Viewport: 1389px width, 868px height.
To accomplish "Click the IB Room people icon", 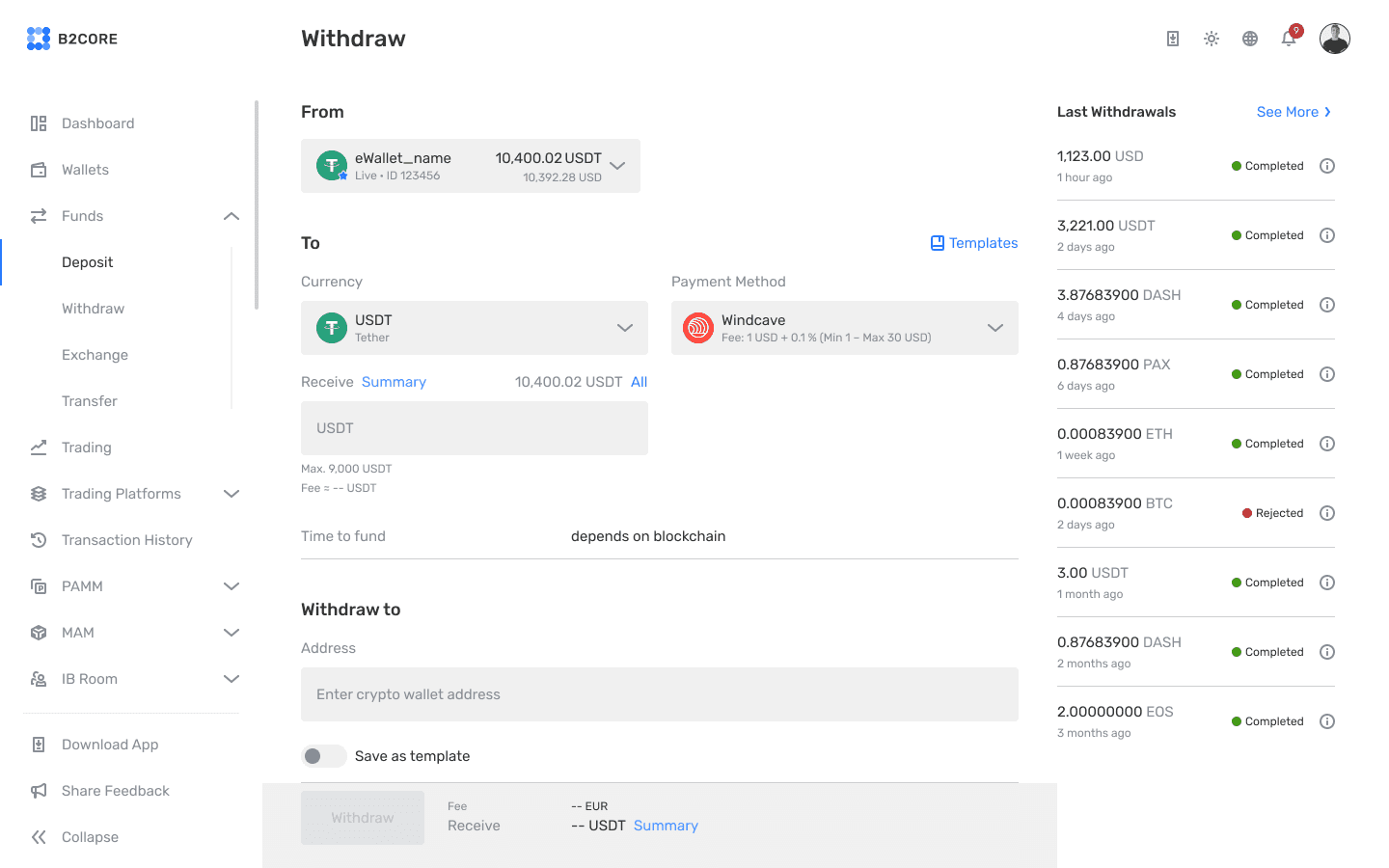I will pyautogui.click(x=39, y=679).
